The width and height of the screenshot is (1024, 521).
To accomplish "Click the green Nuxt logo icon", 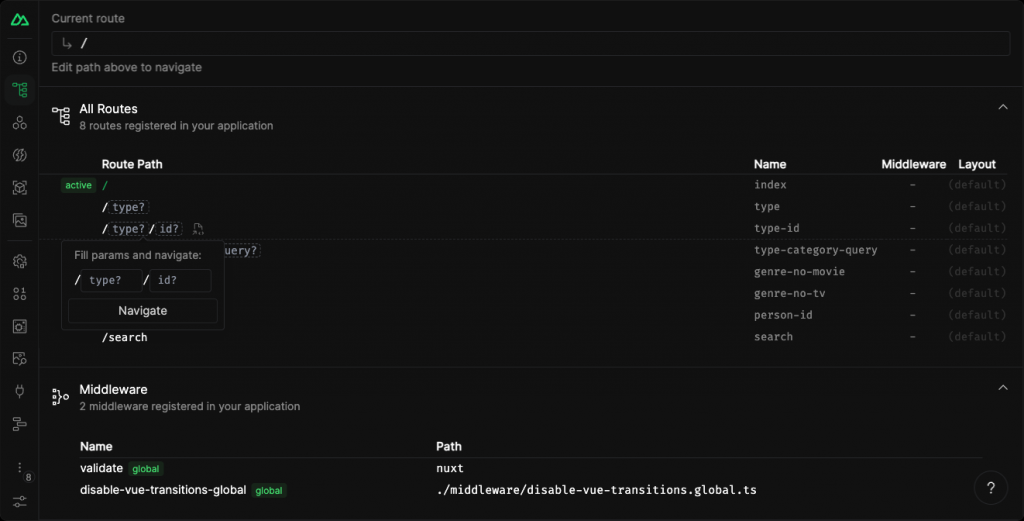I will (20, 20).
